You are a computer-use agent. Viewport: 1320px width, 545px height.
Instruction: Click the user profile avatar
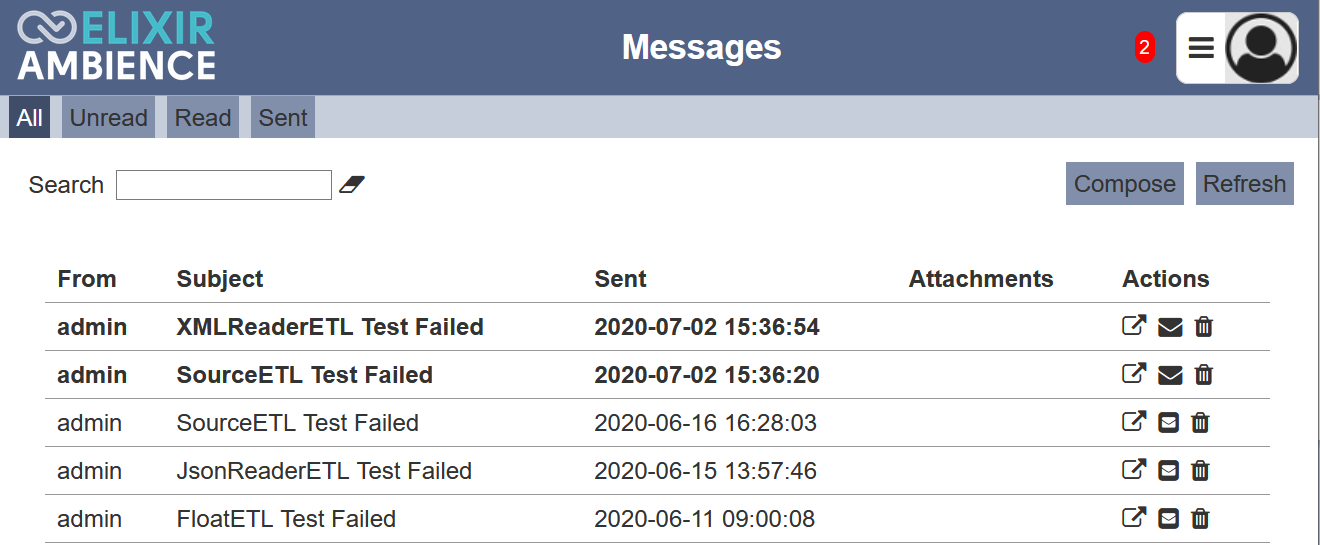coord(1261,48)
